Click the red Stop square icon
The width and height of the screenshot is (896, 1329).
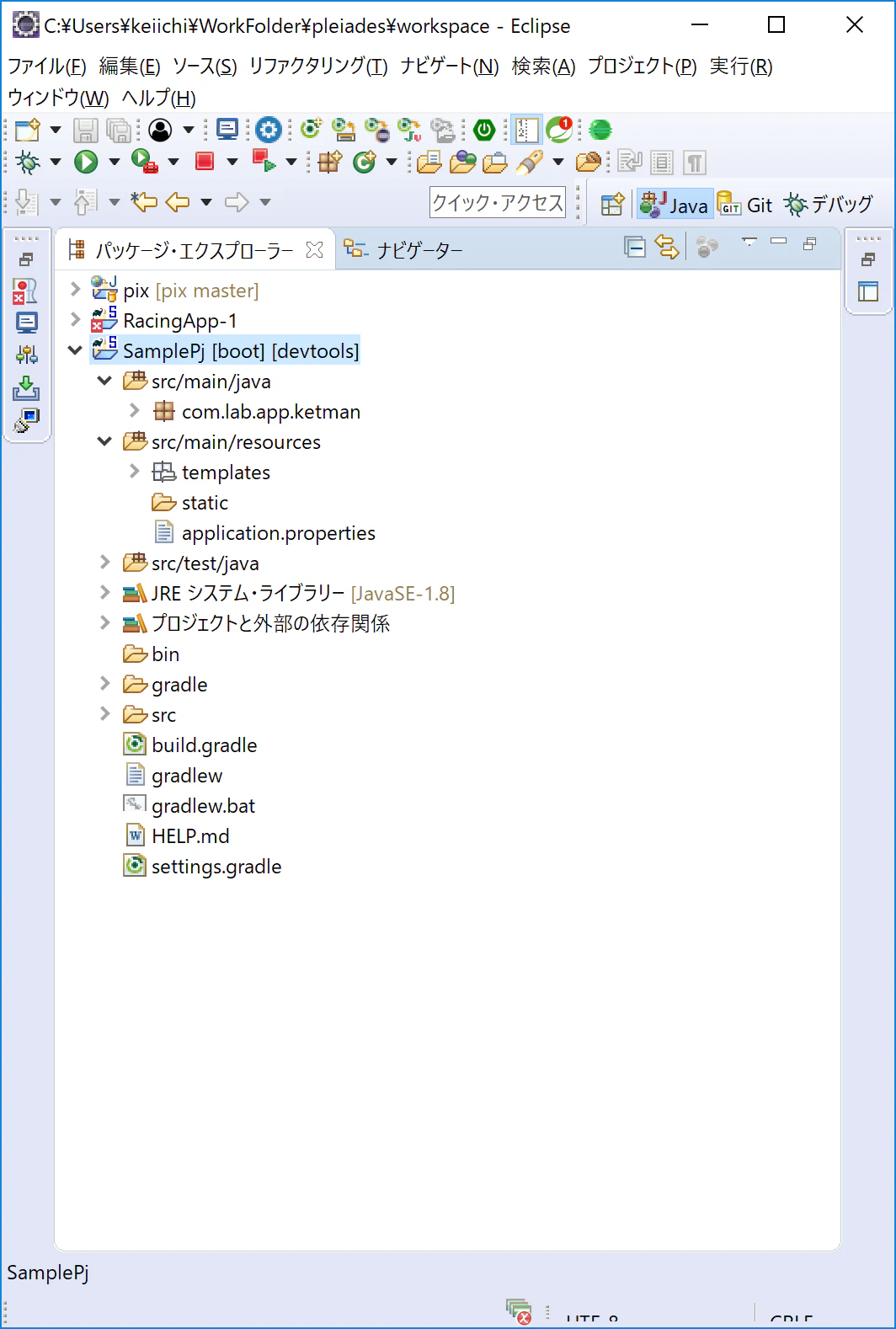[x=204, y=162]
